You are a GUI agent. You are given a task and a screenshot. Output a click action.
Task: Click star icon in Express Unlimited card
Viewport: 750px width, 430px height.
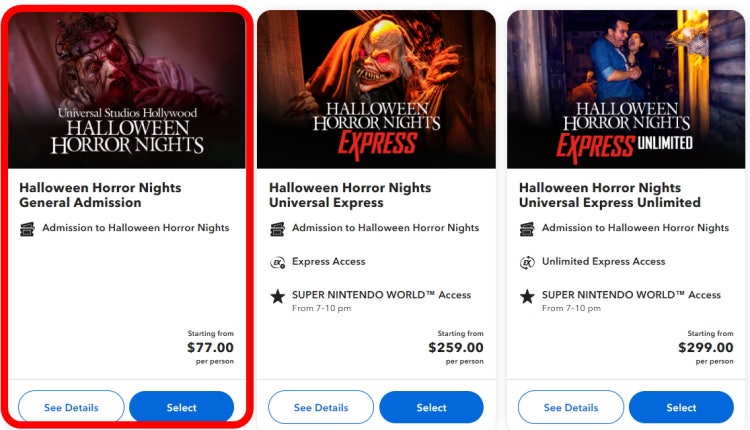[x=527, y=297]
